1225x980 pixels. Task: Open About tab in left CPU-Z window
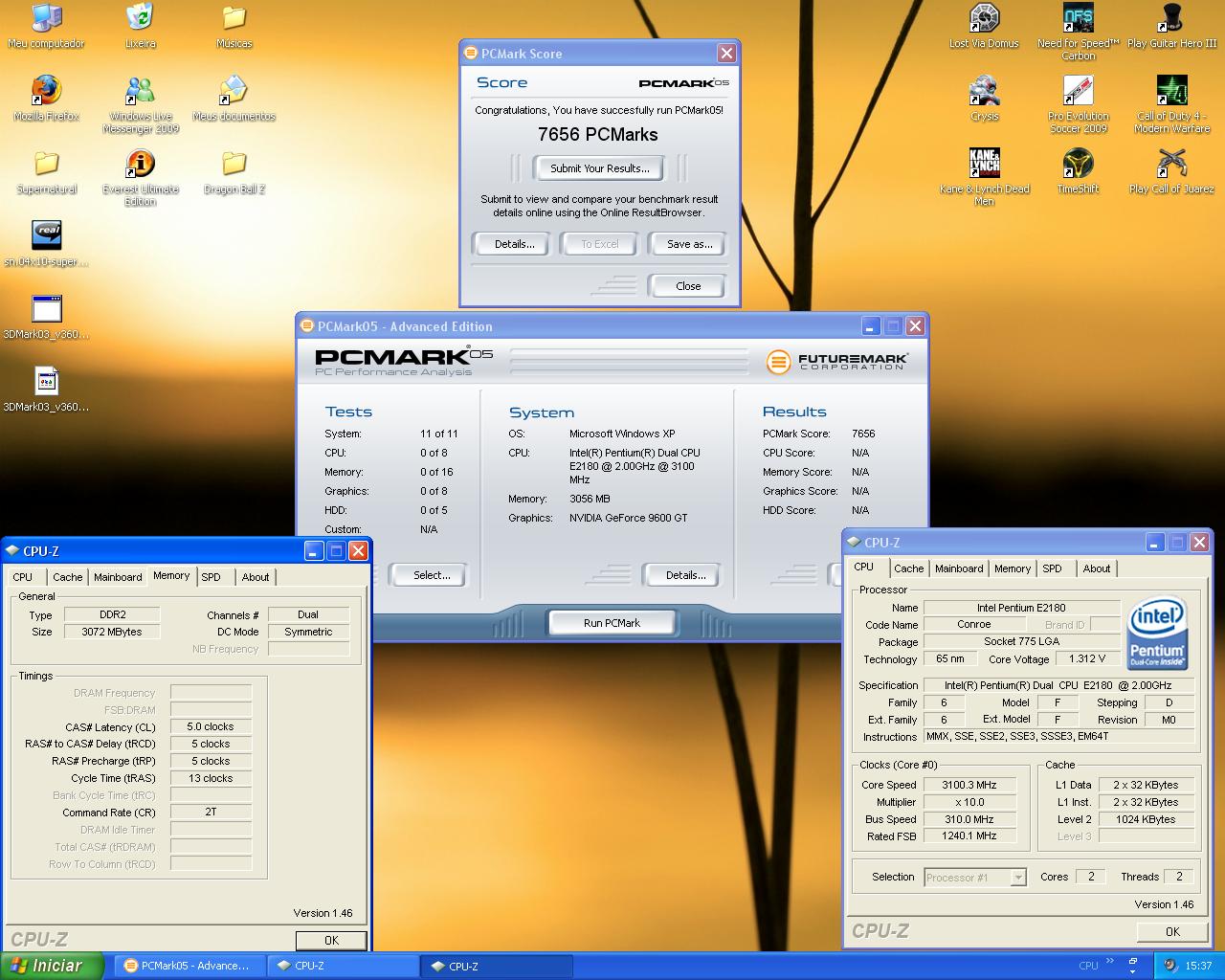click(255, 577)
